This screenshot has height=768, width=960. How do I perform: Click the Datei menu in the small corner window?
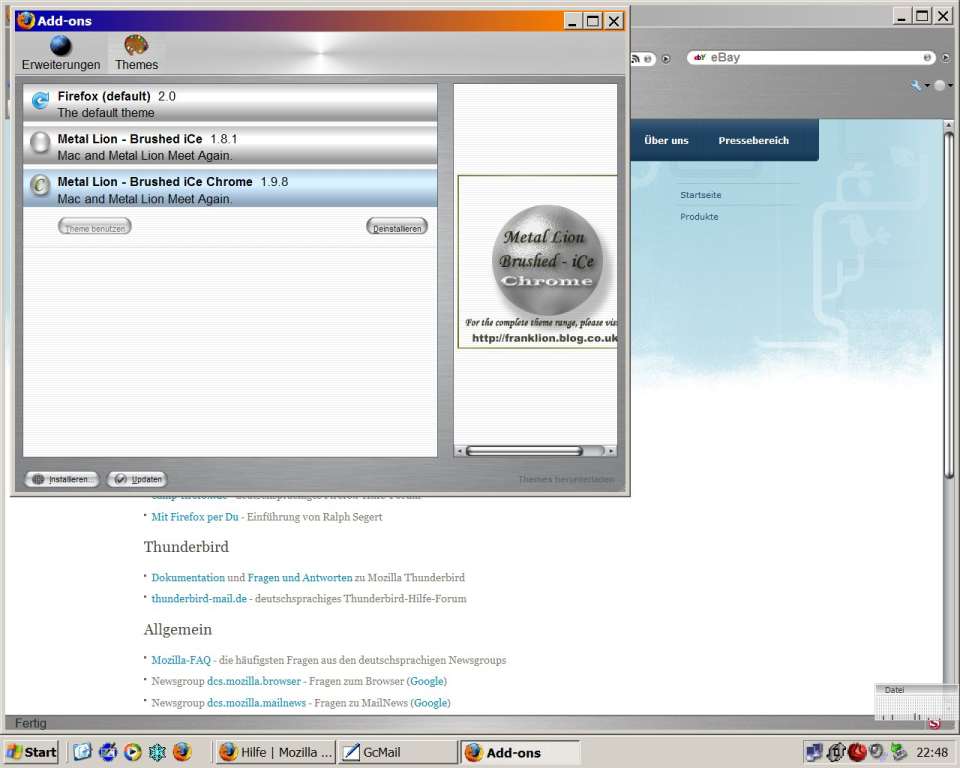[894, 690]
